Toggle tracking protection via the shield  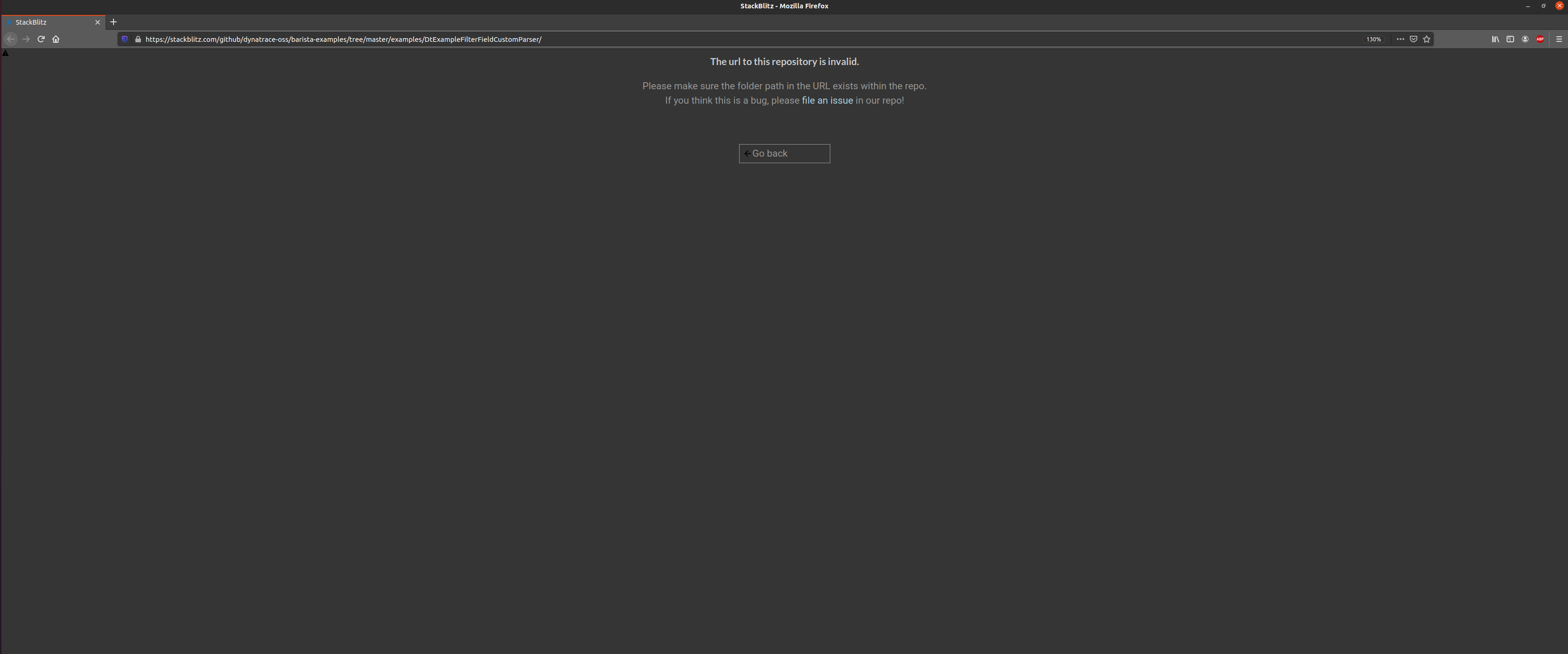pyautogui.click(x=125, y=39)
